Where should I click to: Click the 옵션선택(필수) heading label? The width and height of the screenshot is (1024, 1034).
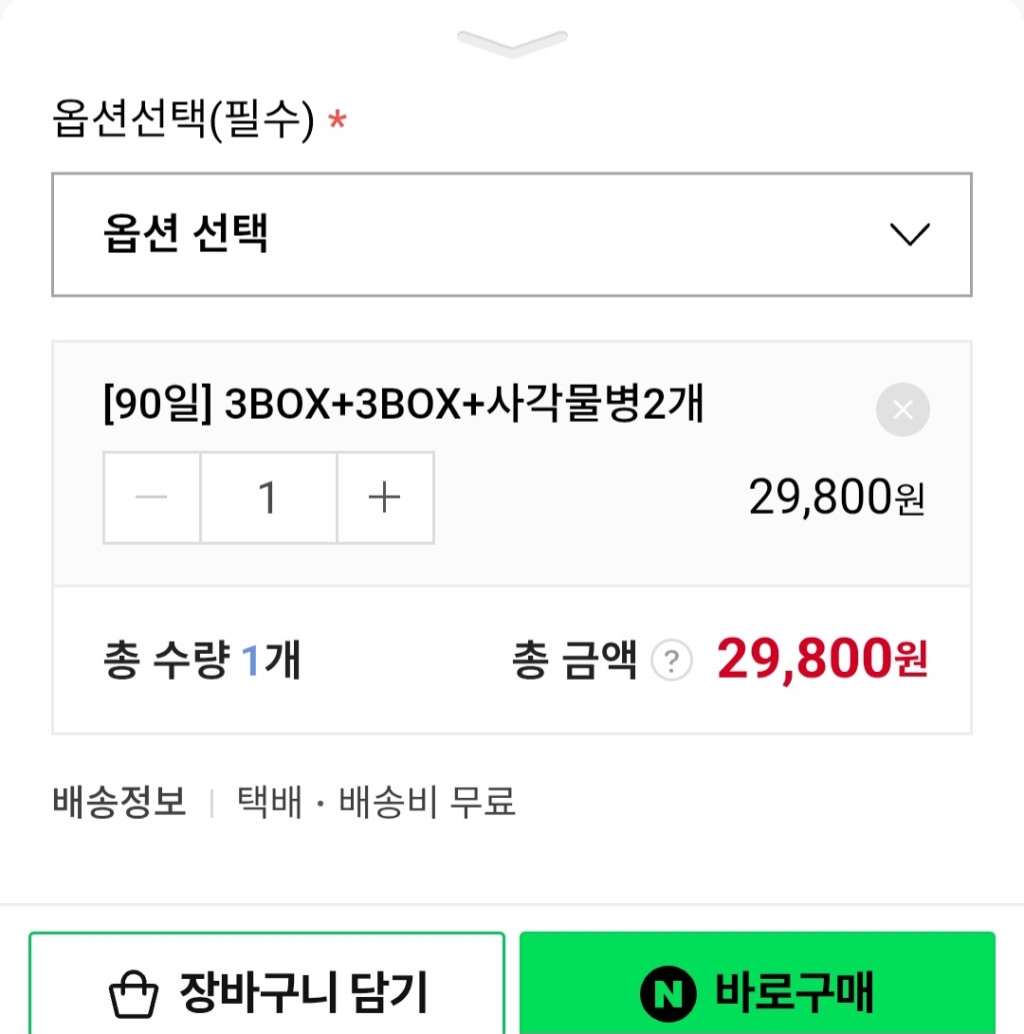click(184, 121)
